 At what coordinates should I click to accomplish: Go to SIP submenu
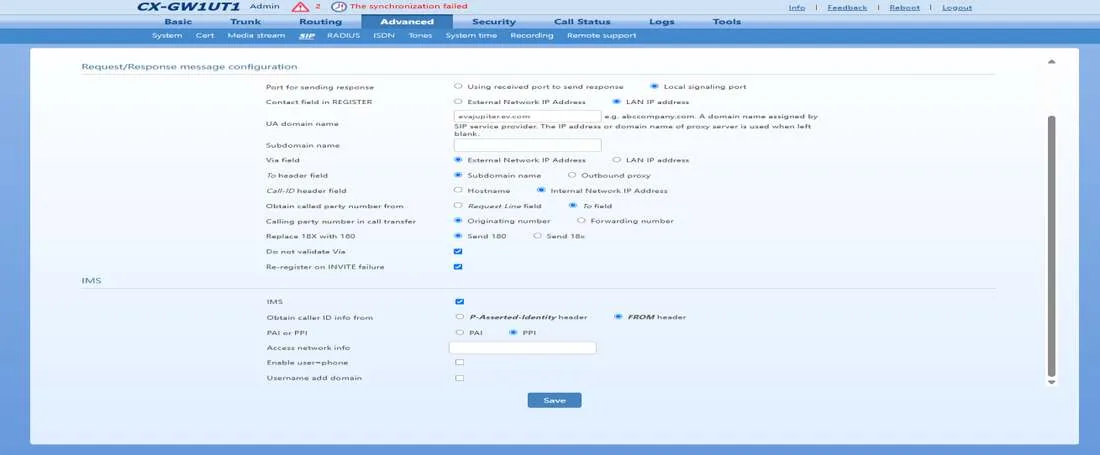point(307,36)
